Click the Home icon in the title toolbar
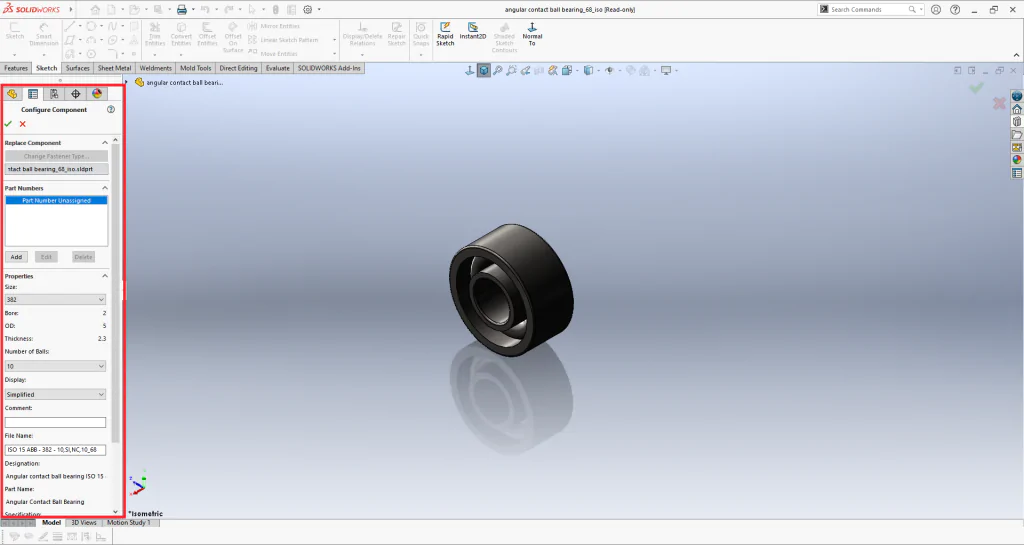Screen dimensions: 1024x545 click(95, 10)
